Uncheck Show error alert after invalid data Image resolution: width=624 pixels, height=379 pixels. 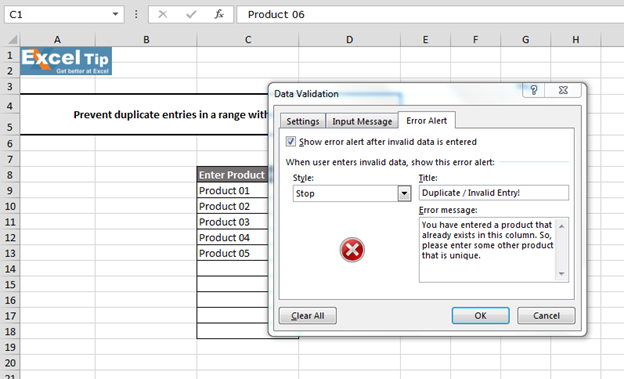291,141
